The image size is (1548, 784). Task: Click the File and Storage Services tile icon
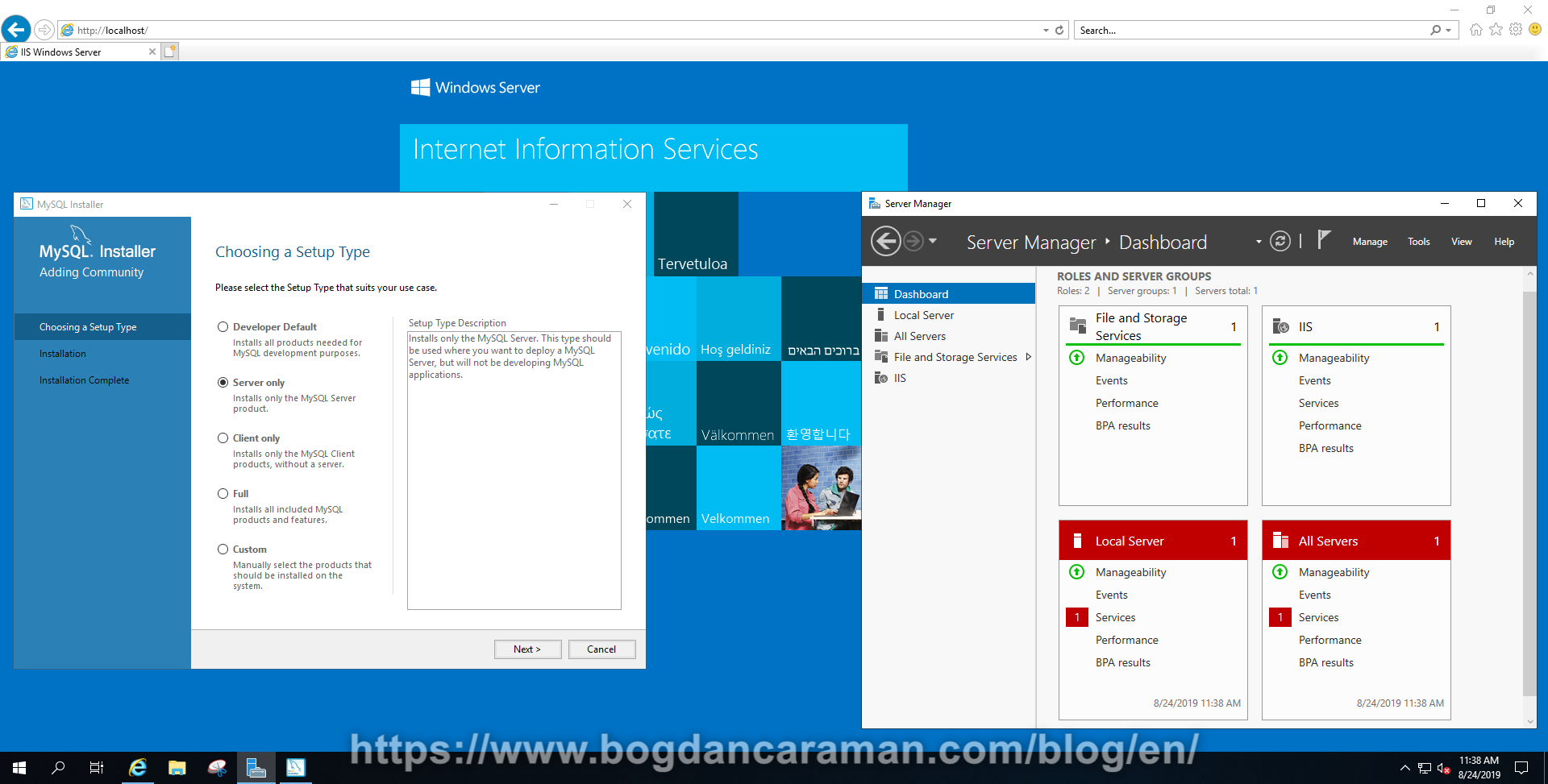click(1078, 326)
